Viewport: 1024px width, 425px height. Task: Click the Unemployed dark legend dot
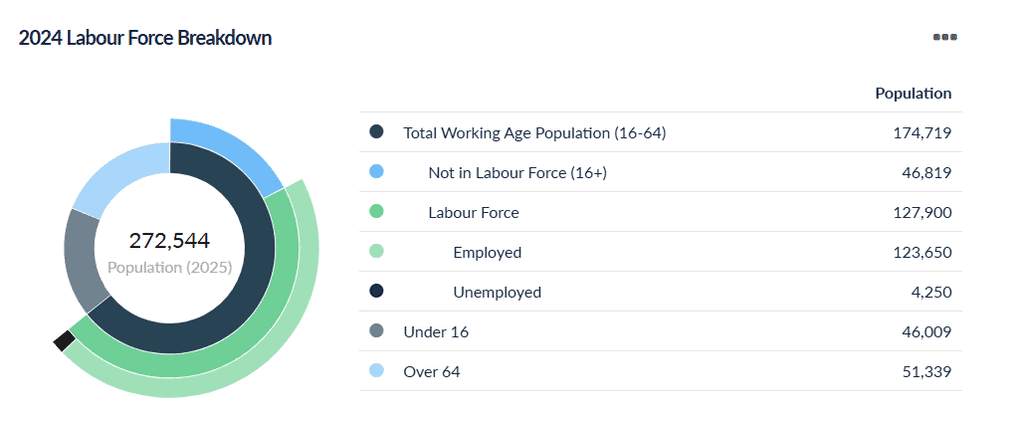click(x=376, y=291)
